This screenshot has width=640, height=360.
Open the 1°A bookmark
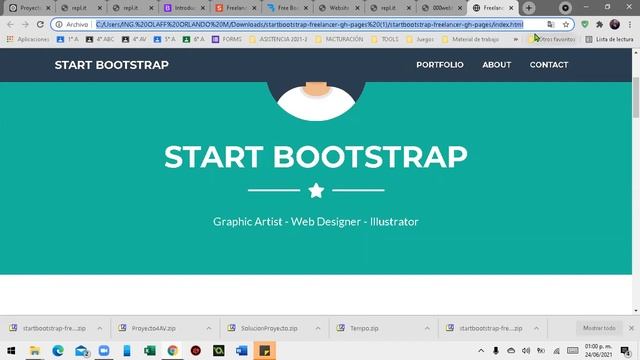point(68,39)
